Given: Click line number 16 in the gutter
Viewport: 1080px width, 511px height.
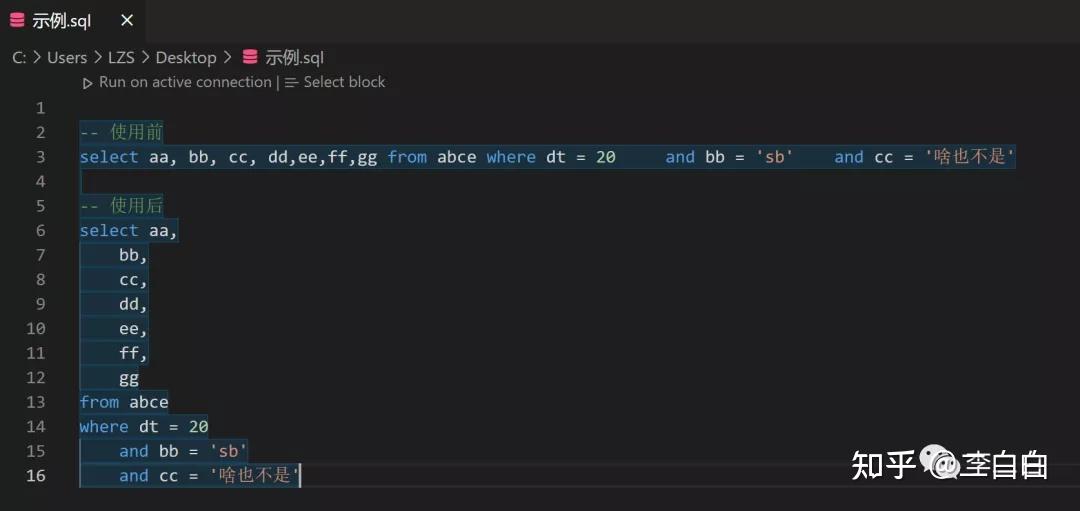Looking at the screenshot, I should (36, 476).
